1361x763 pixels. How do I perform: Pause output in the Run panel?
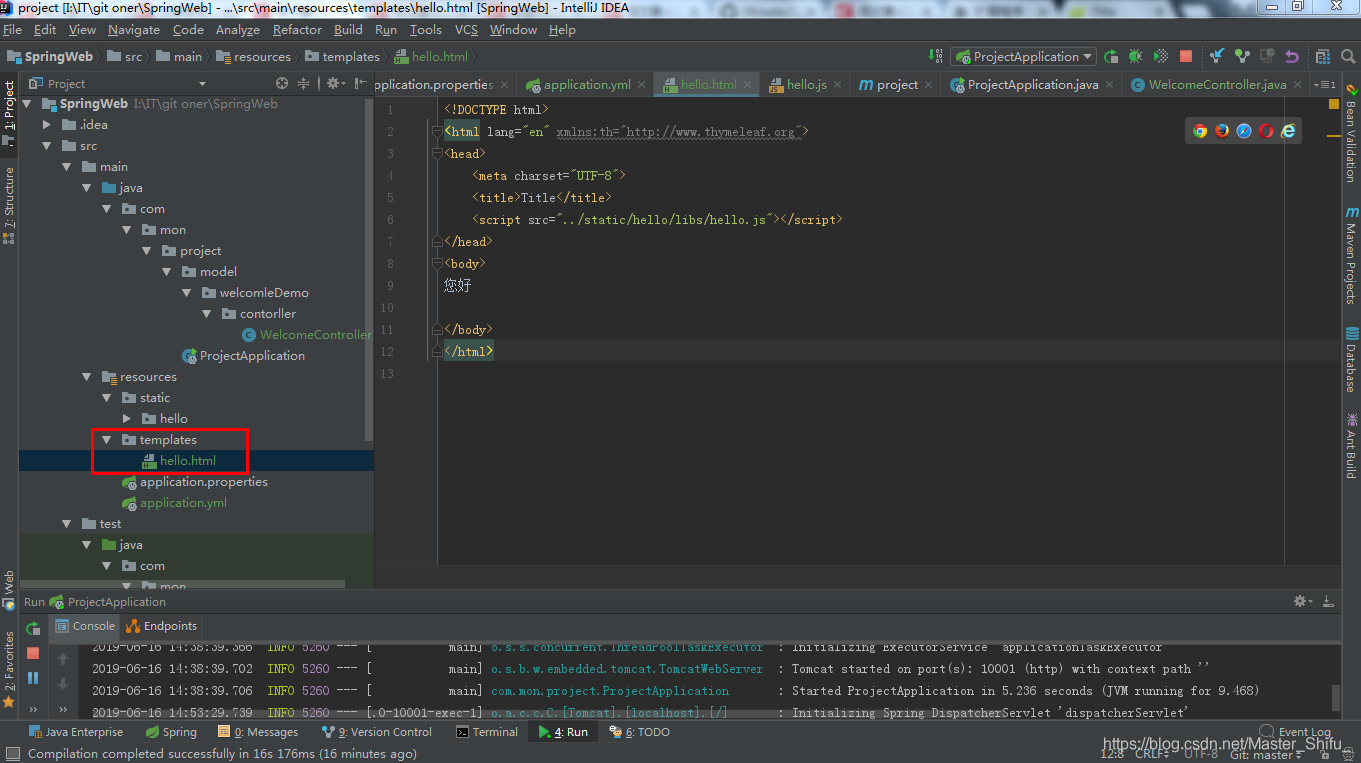(33, 678)
